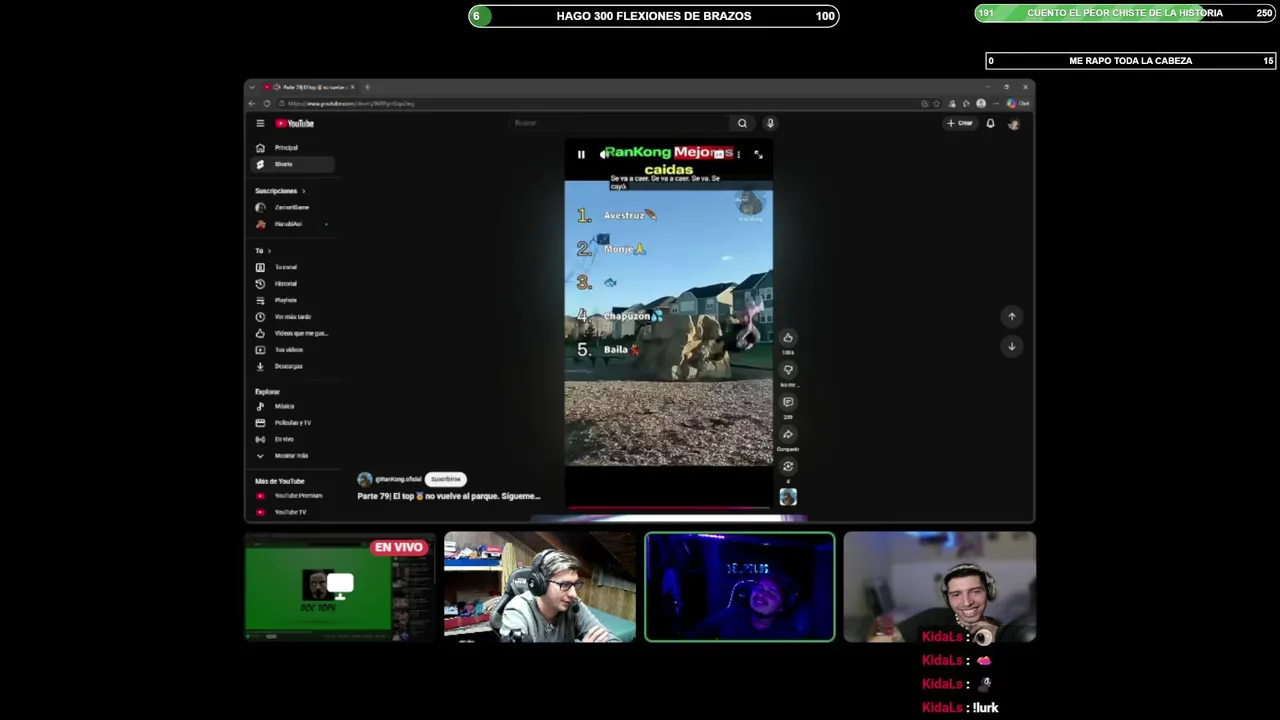Pause the Shorts video

(581, 154)
